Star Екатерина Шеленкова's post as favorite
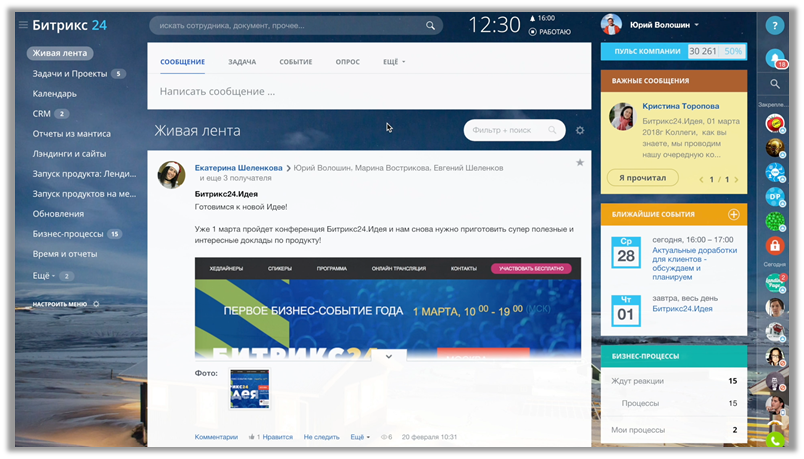The height and width of the screenshot is (459, 804). click(x=580, y=163)
